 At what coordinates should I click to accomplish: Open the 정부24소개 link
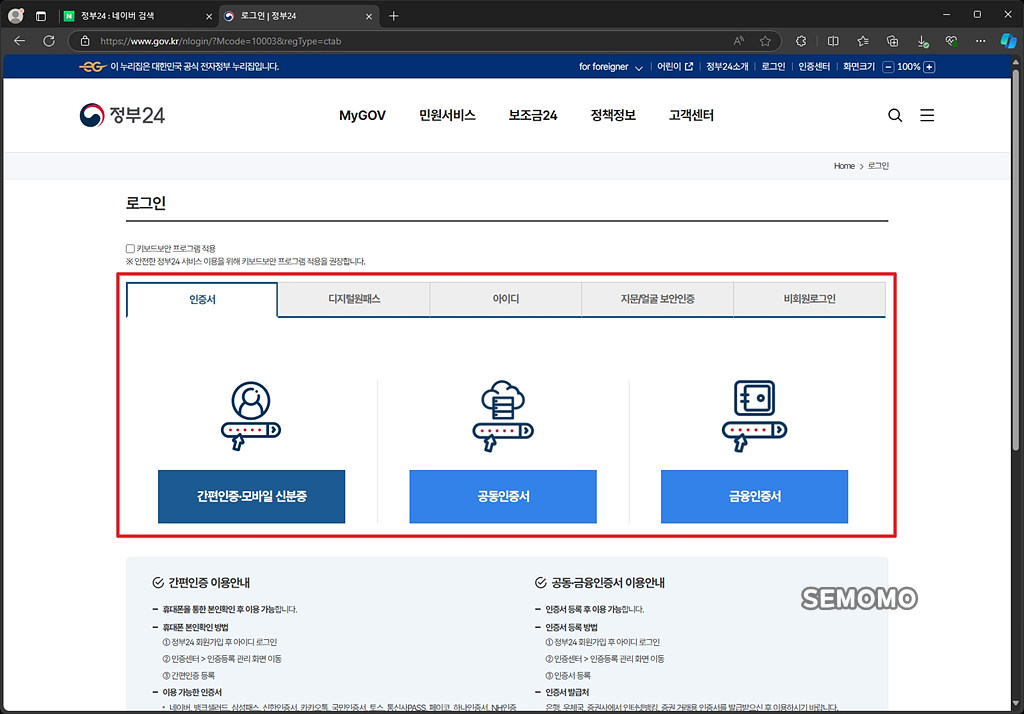(x=727, y=67)
